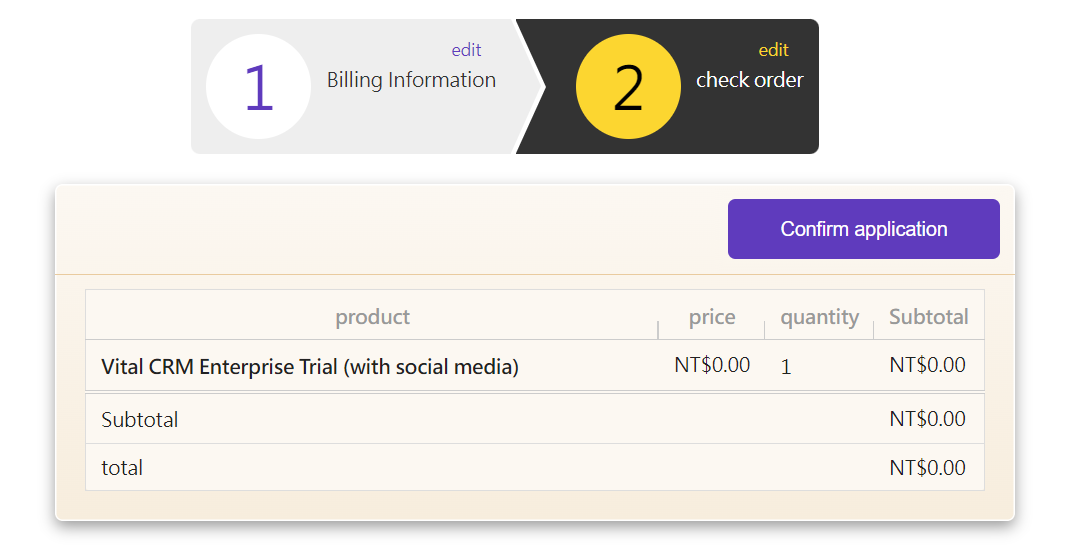Select the check order step
This screenshot has width=1069, height=546.
click(x=749, y=80)
